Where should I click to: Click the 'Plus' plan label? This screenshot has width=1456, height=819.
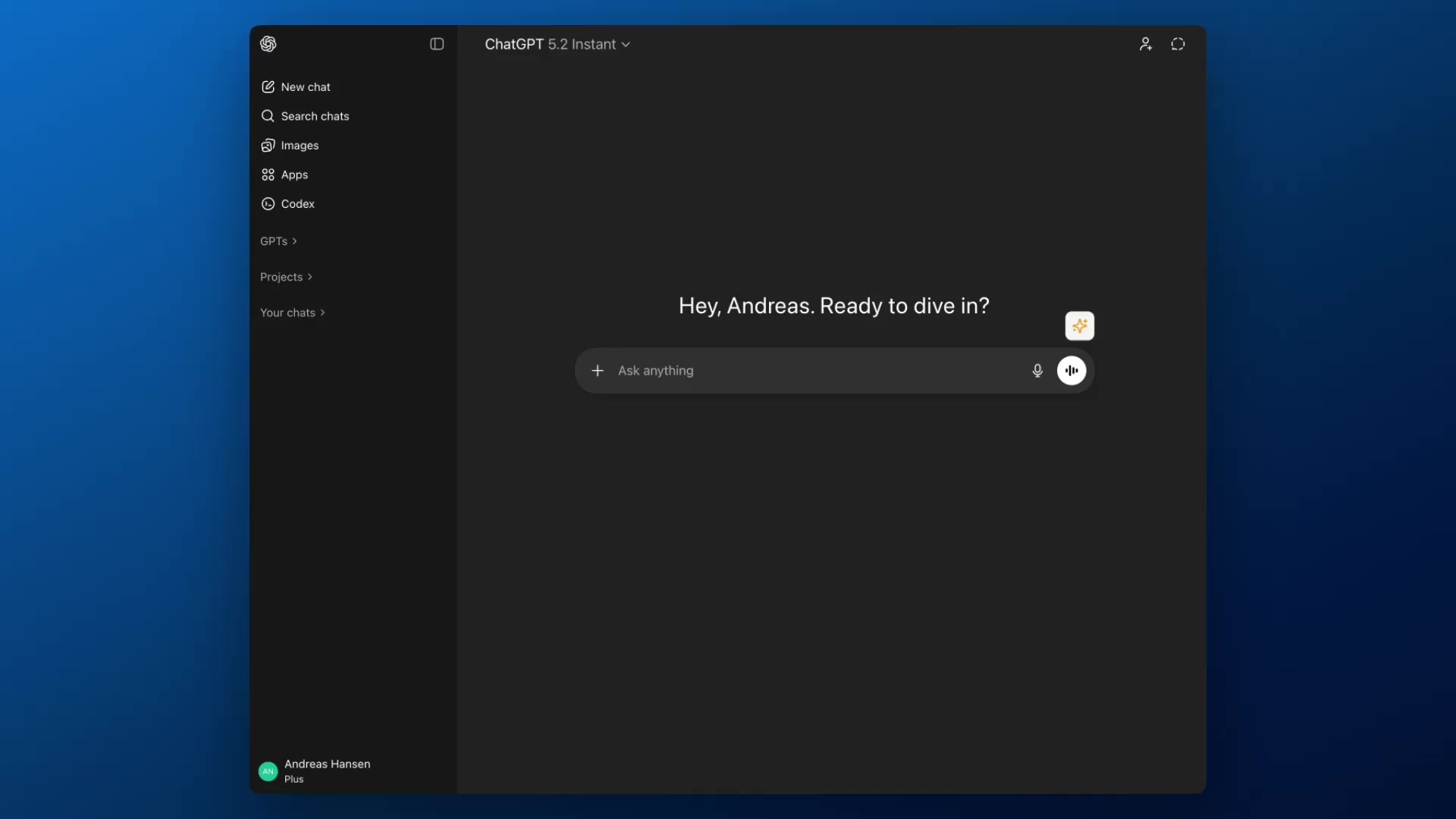(x=294, y=780)
